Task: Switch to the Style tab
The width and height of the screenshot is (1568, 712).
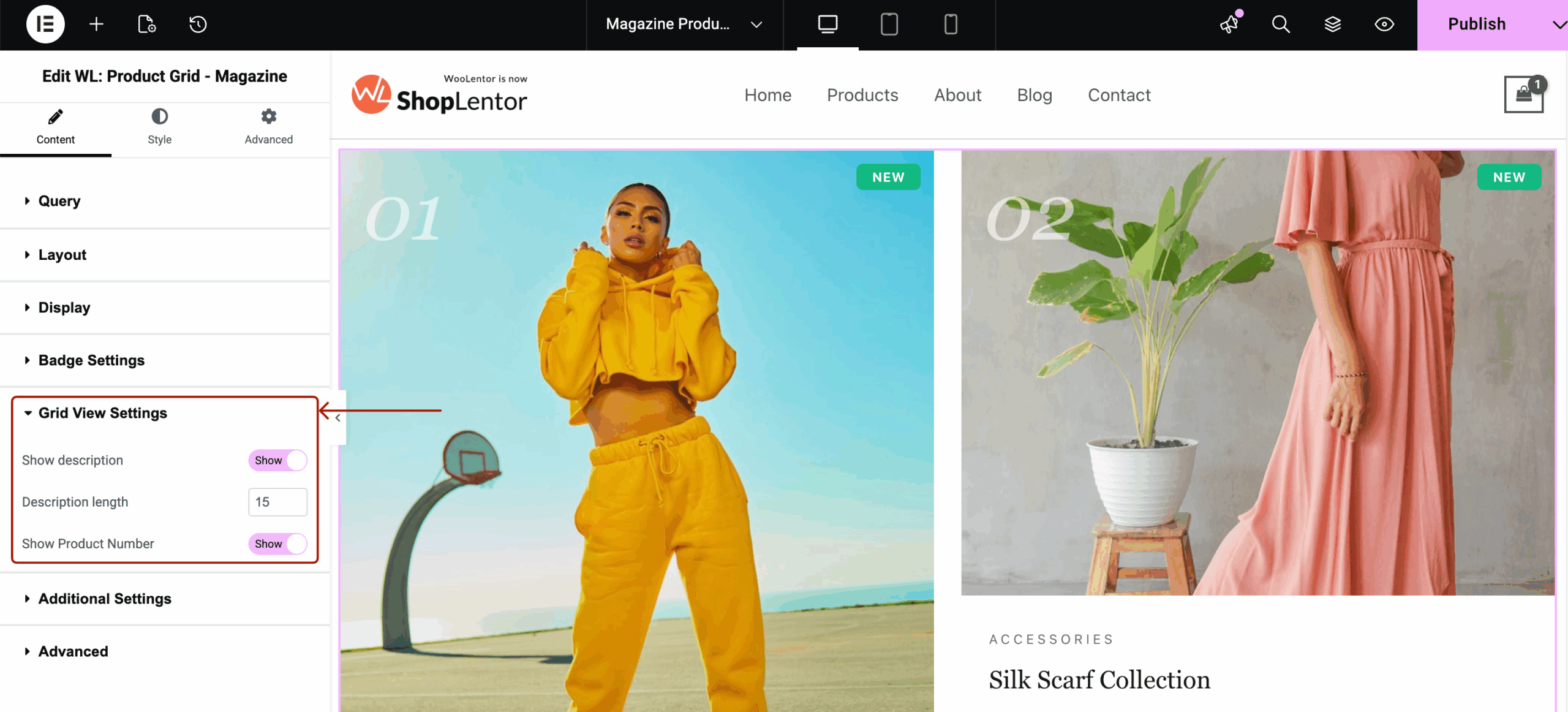Action: point(159,127)
